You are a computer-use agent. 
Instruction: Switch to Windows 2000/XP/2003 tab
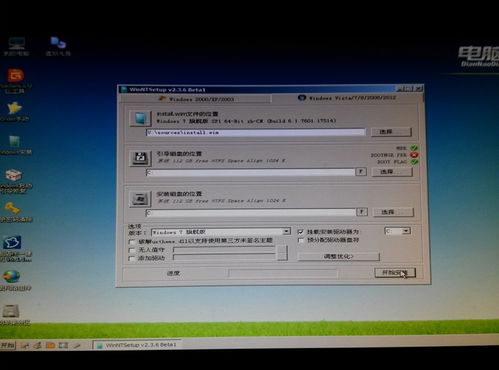(x=197, y=99)
